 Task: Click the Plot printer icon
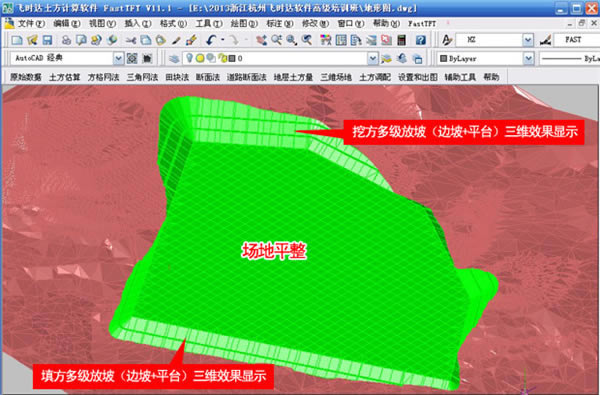tap(66, 40)
